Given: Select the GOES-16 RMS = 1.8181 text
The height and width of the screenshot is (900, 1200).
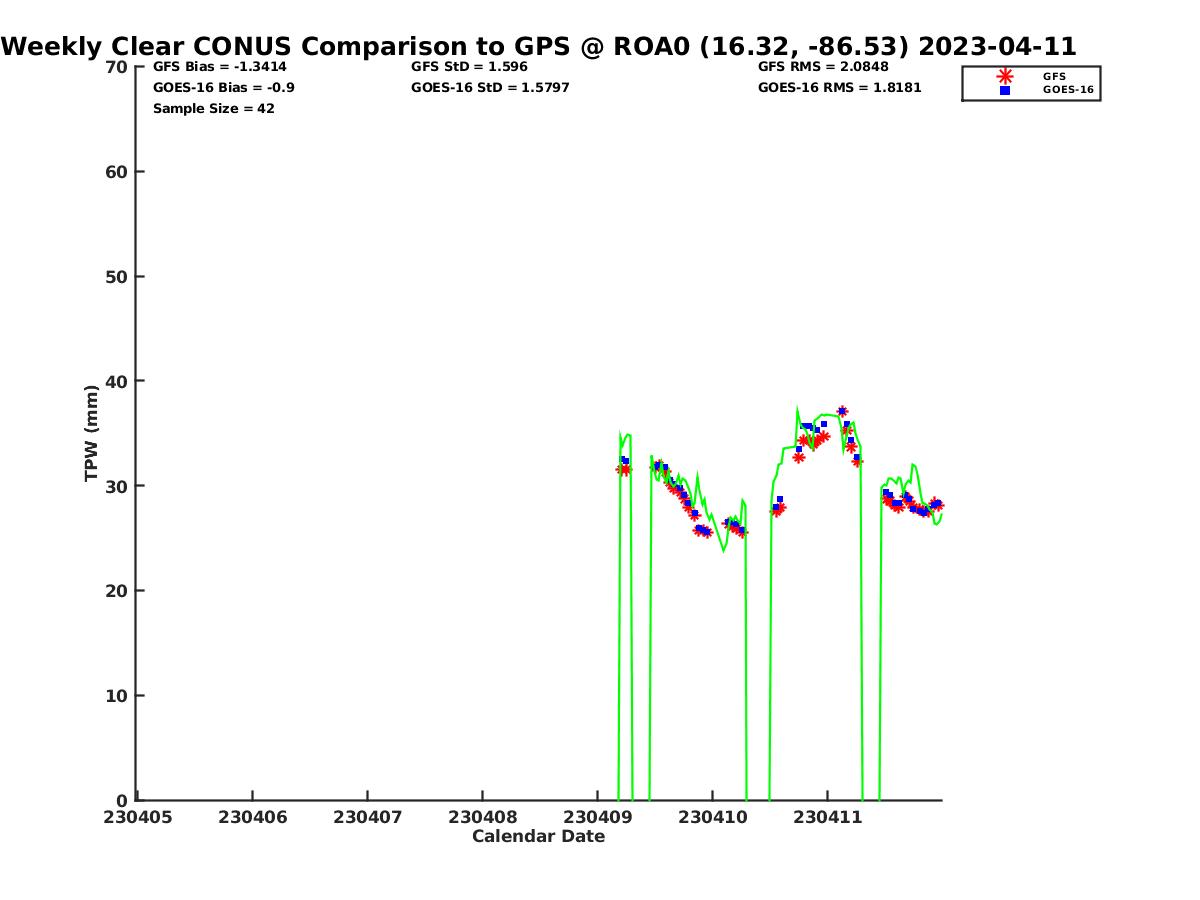Looking at the screenshot, I should 839,88.
